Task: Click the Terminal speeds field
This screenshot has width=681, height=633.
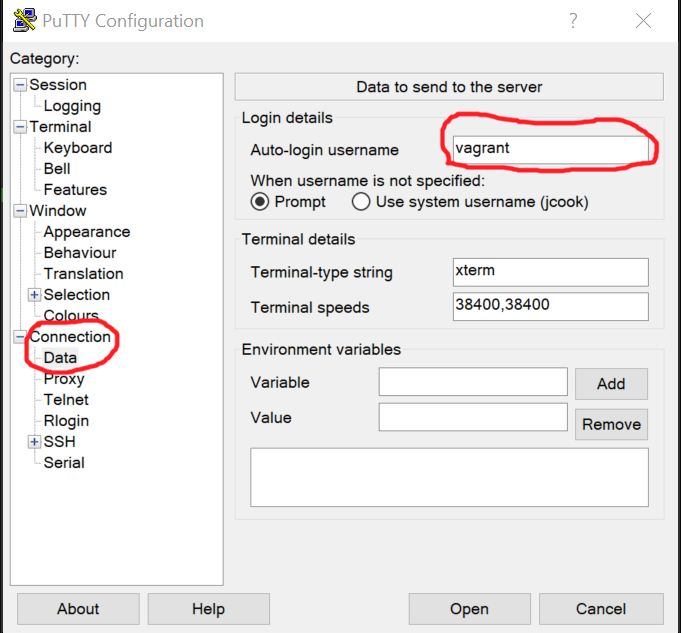Action: (551, 307)
